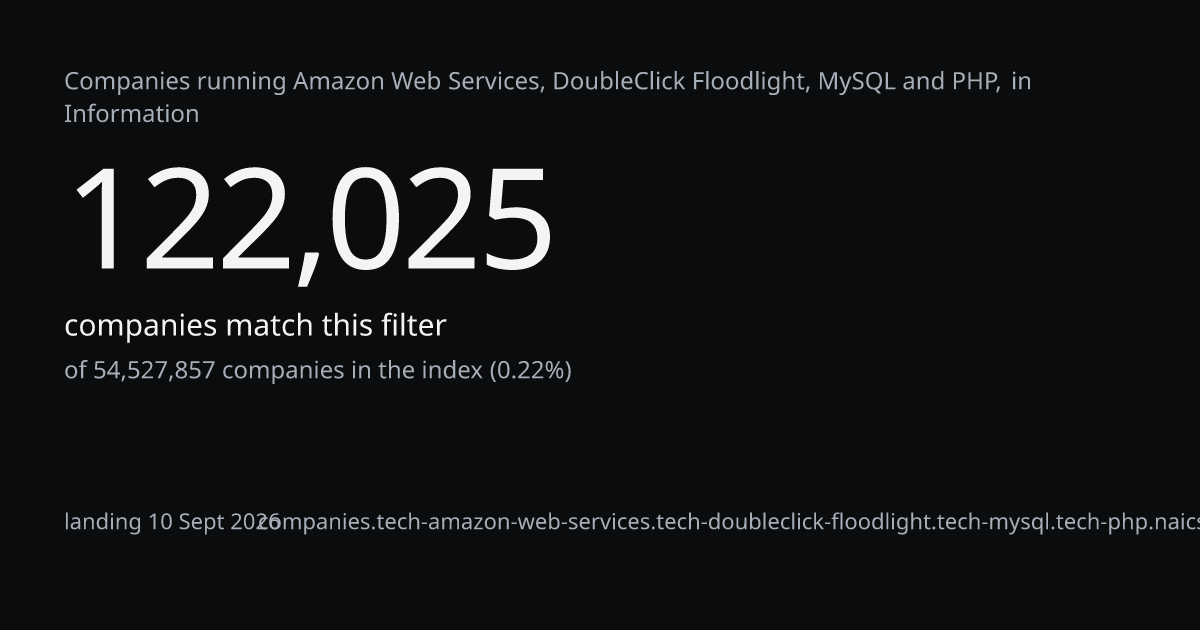Viewport: 1200px width, 630px height.
Task: Click the word "and" before PHP
Action: (924, 81)
